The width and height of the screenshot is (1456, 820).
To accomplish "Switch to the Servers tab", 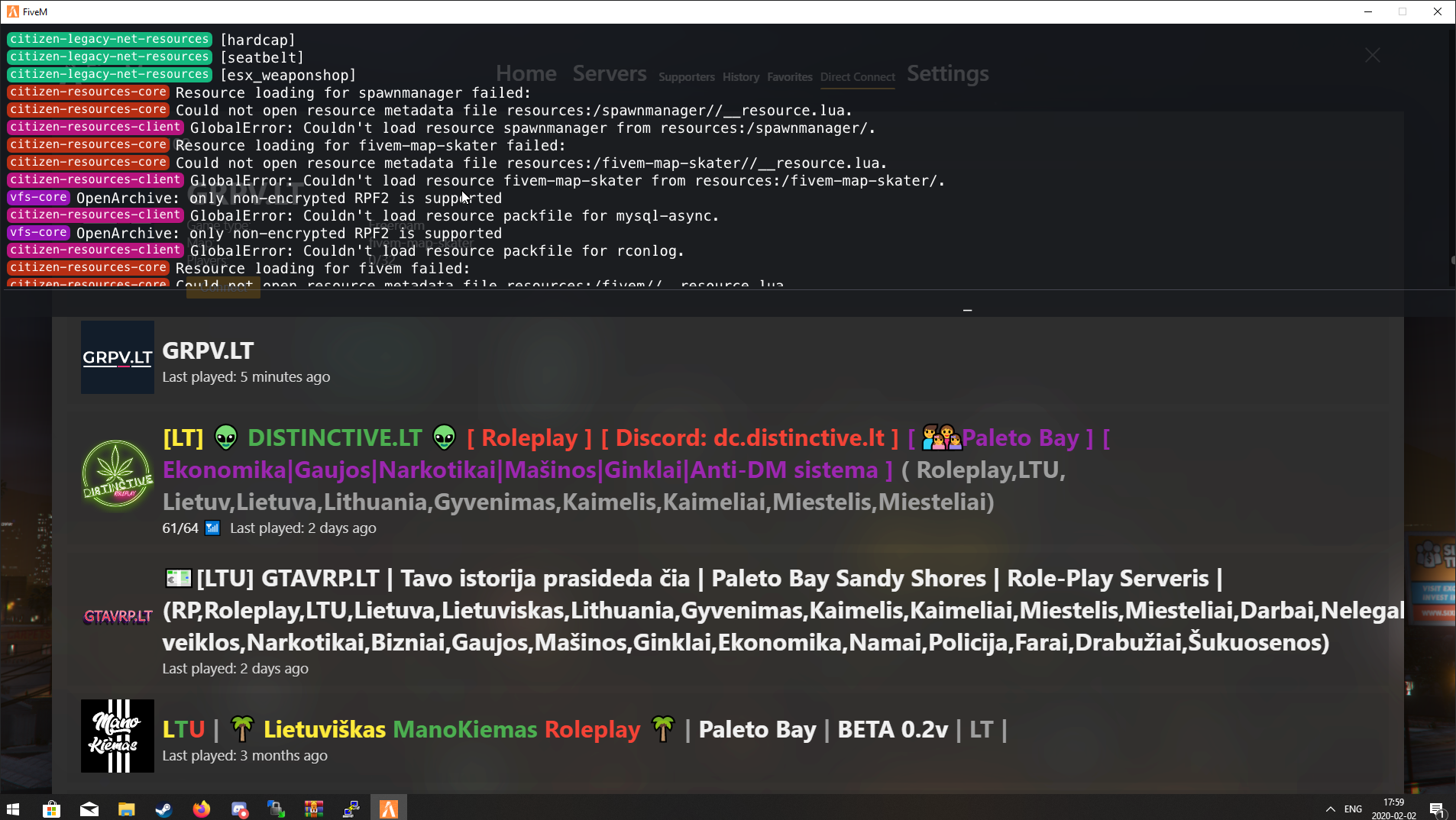I will tap(609, 74).
